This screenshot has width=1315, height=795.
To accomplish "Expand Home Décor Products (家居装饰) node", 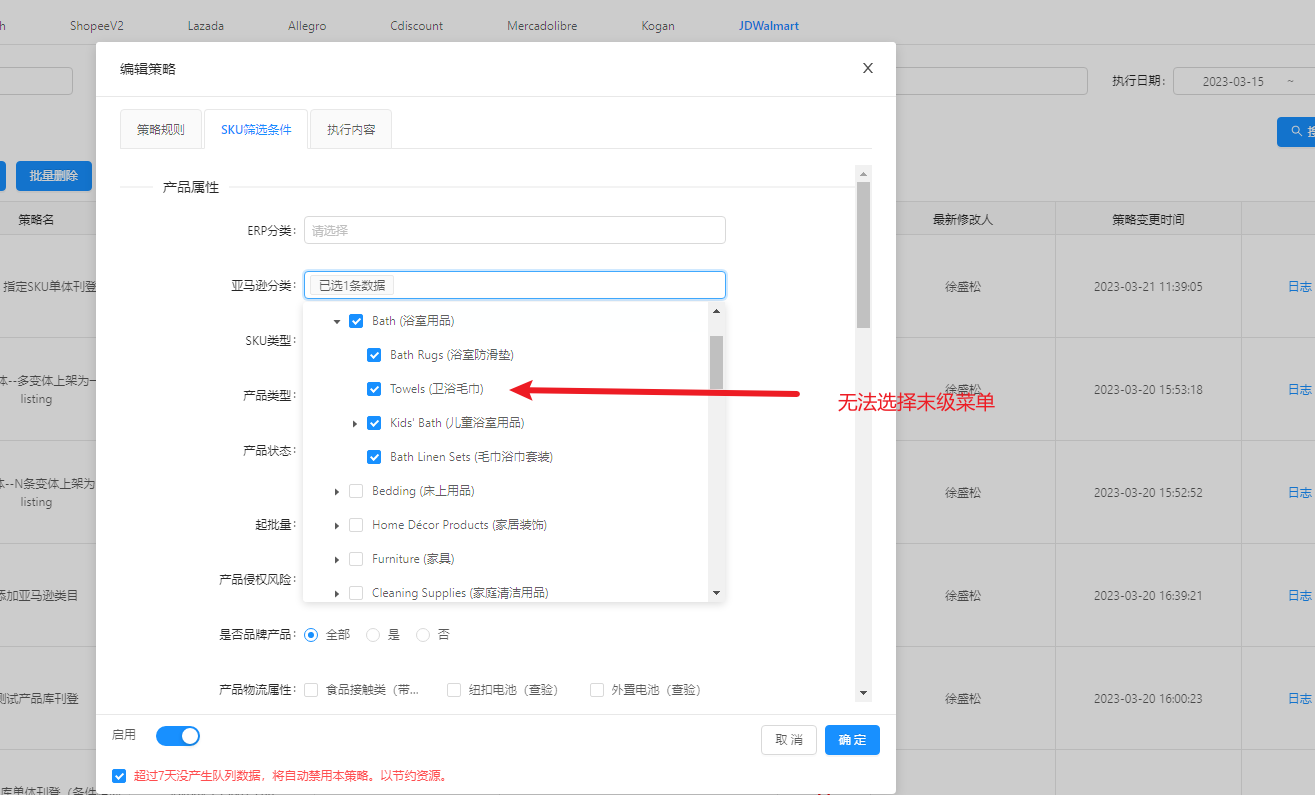I will coord(337,525).
